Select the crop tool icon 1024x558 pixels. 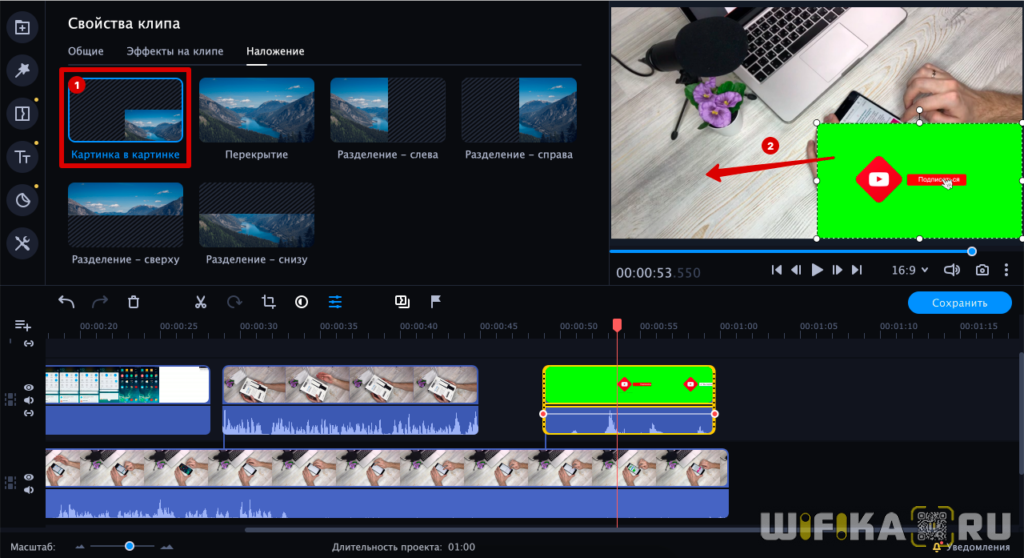(x=268, y=302)
